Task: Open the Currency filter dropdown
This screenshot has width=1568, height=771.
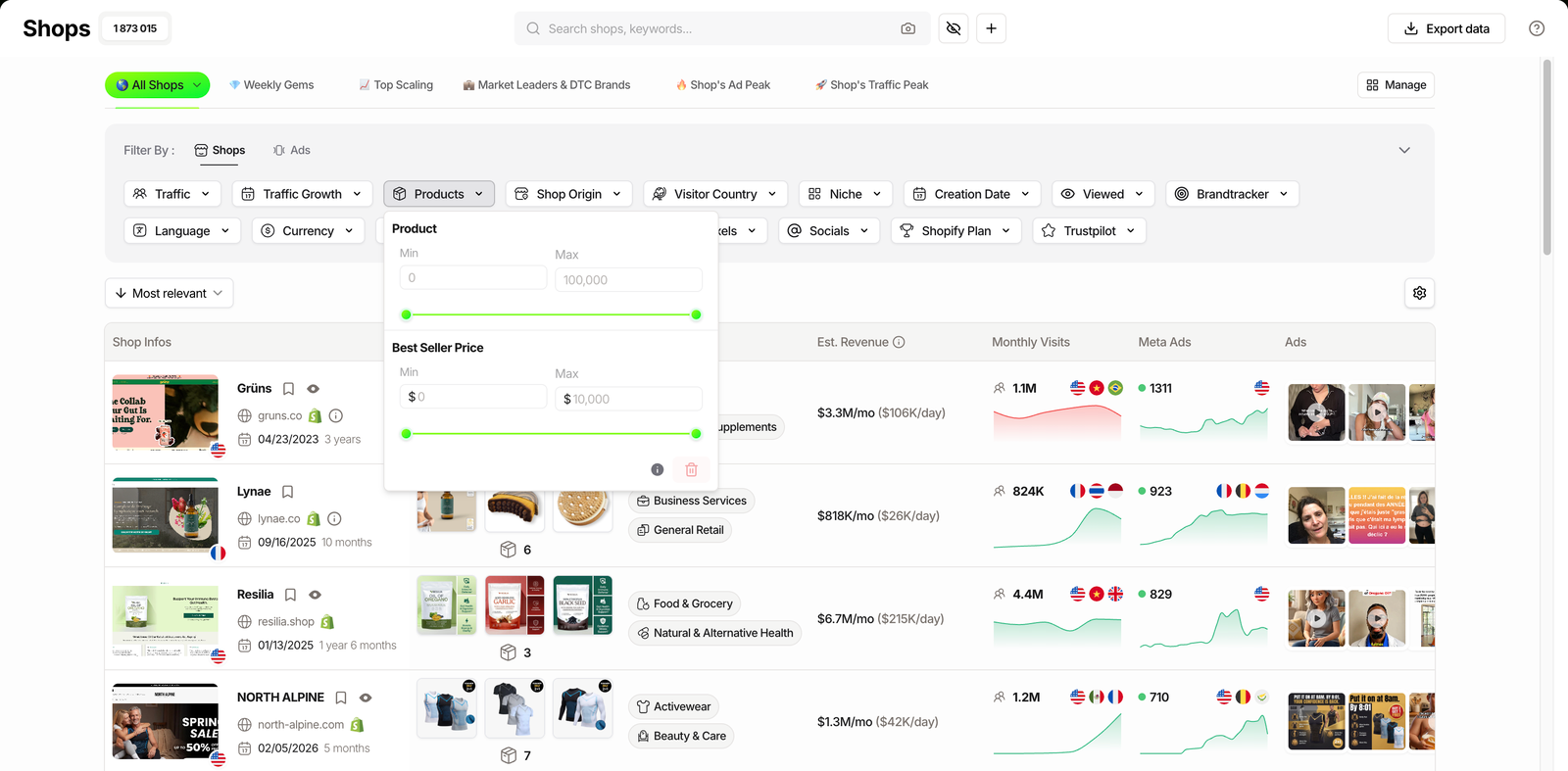Action: 309,231
